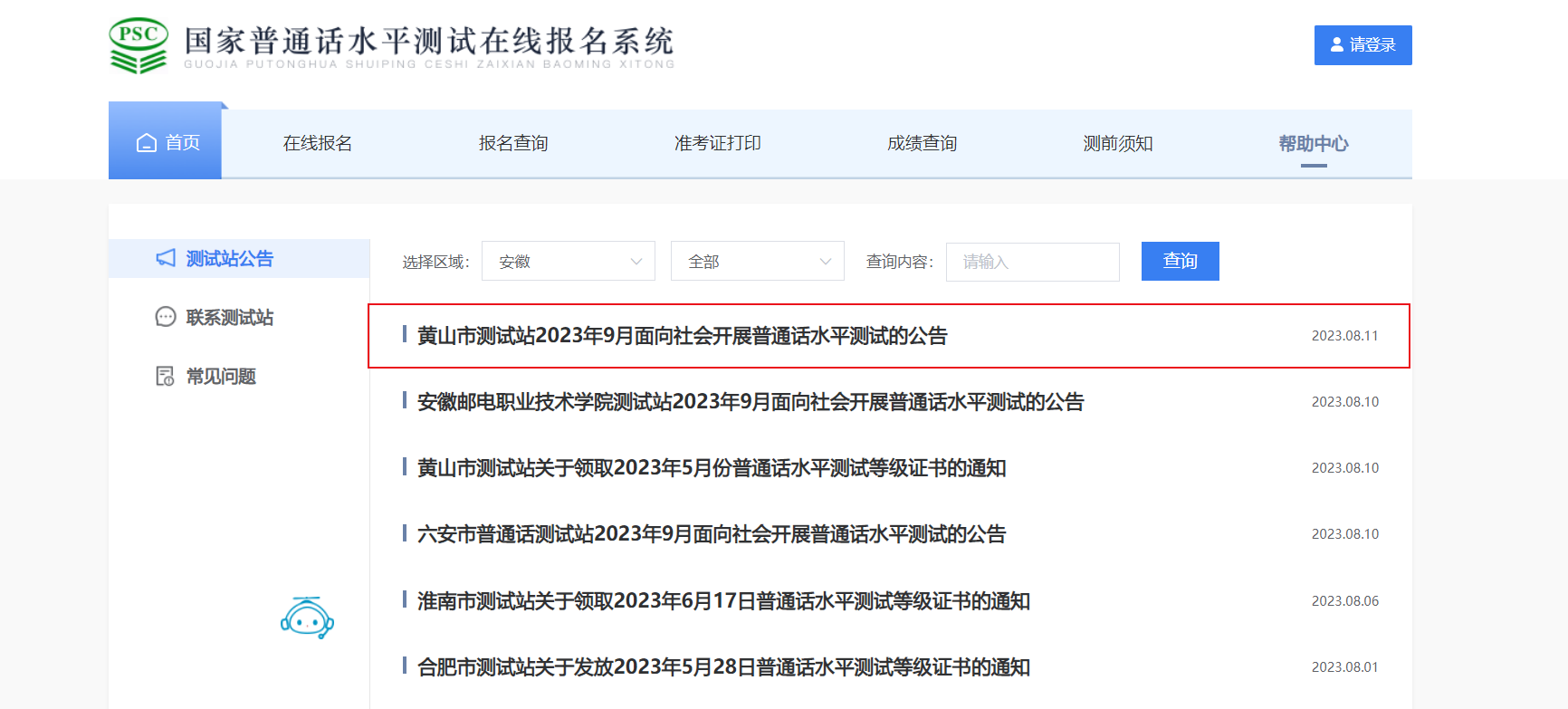Select 测试站公告 in the sidebar

pyautogui.click(x=239, y=258)
